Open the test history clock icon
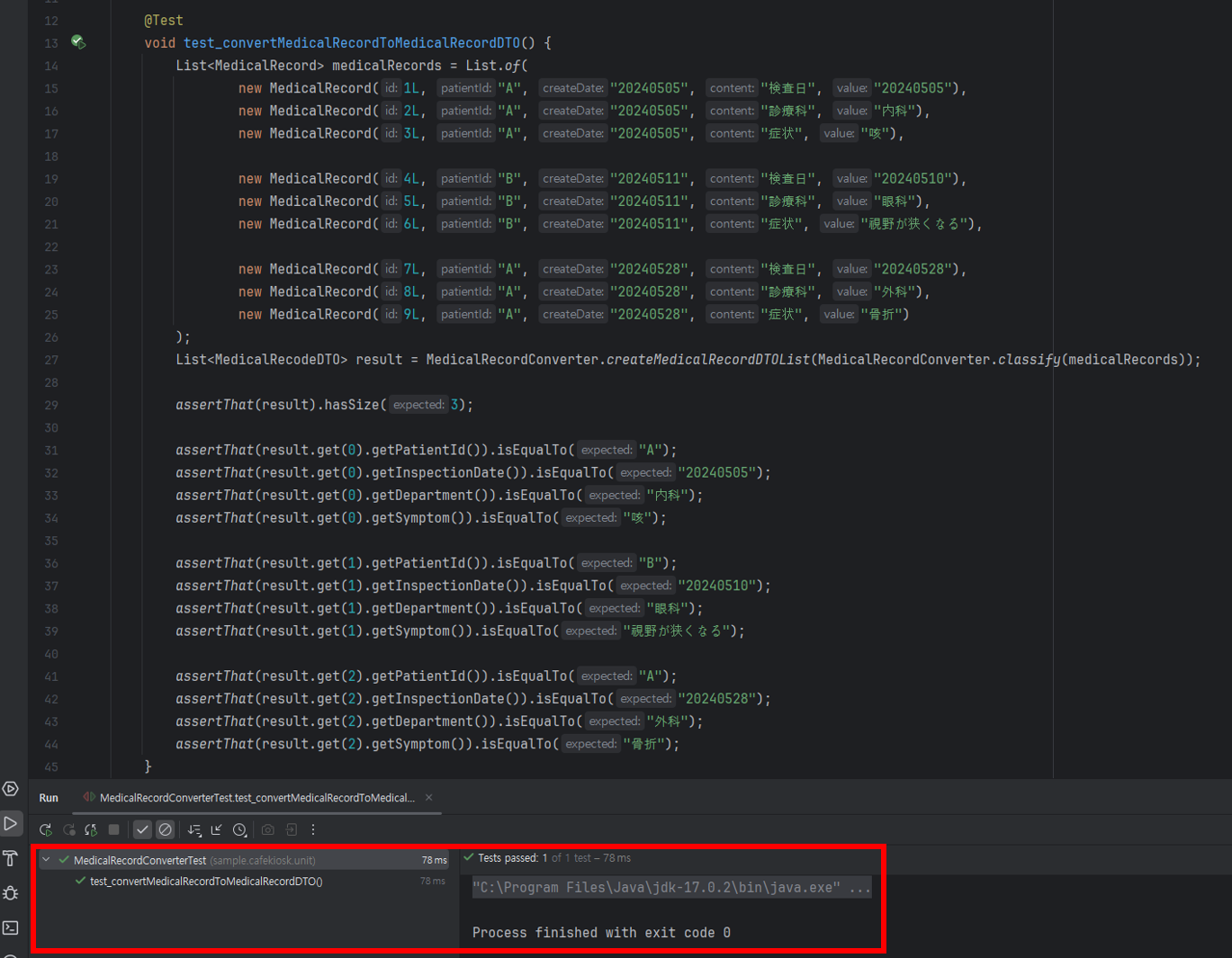 click(238, 829)
